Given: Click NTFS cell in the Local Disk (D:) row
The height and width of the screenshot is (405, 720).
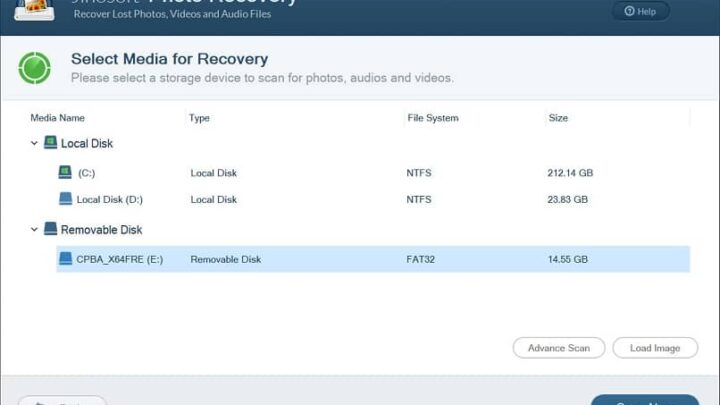Looking at the screenshot, I should (x=419, y=199).
